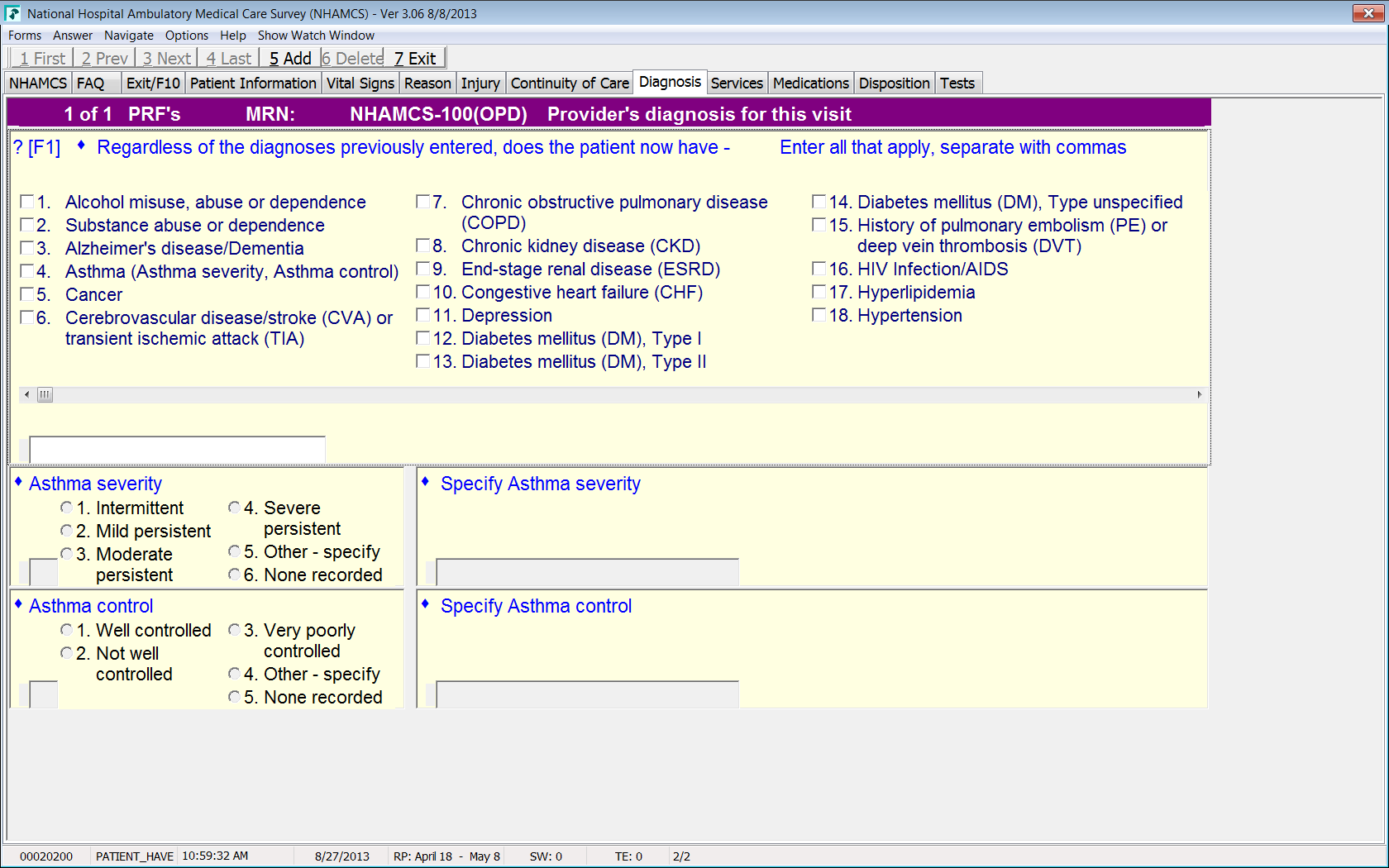The height and width of the screenshot is (868, 1389).
Task: Select Well controlled asthma control
Action: click(x=67, y=630)
